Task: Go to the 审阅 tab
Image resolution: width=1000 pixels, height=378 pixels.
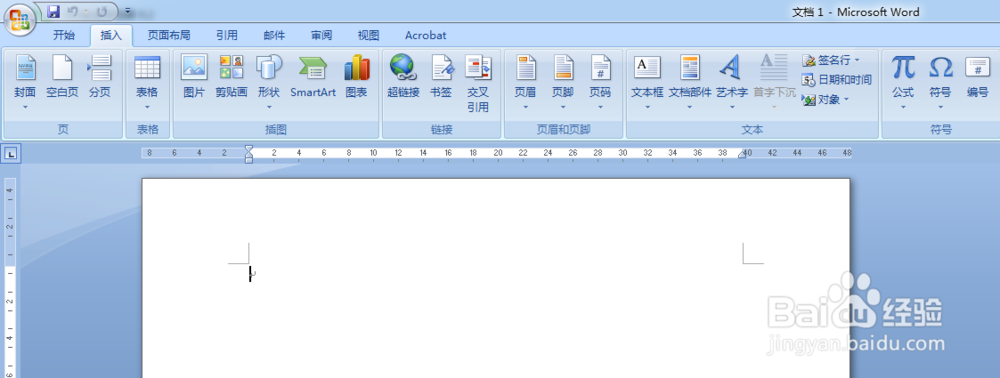Action: pos(321,35)
